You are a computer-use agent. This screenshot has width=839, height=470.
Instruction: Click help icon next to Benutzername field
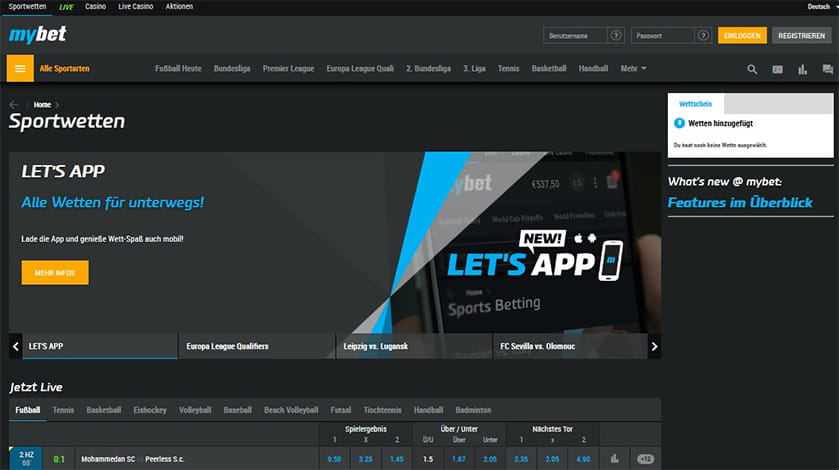coord(616,35)
